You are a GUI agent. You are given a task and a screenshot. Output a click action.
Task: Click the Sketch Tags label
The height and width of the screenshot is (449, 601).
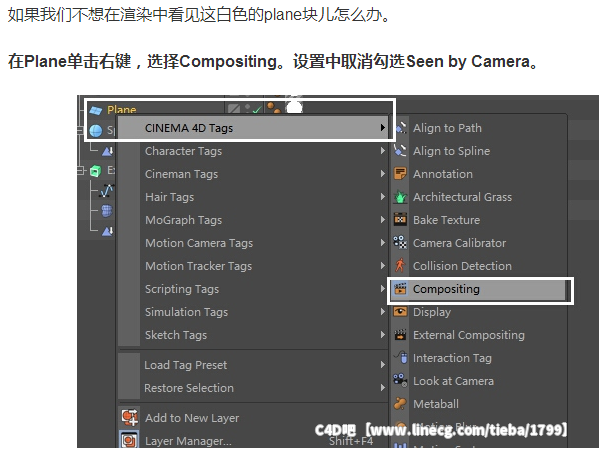(x=176, y=335)
